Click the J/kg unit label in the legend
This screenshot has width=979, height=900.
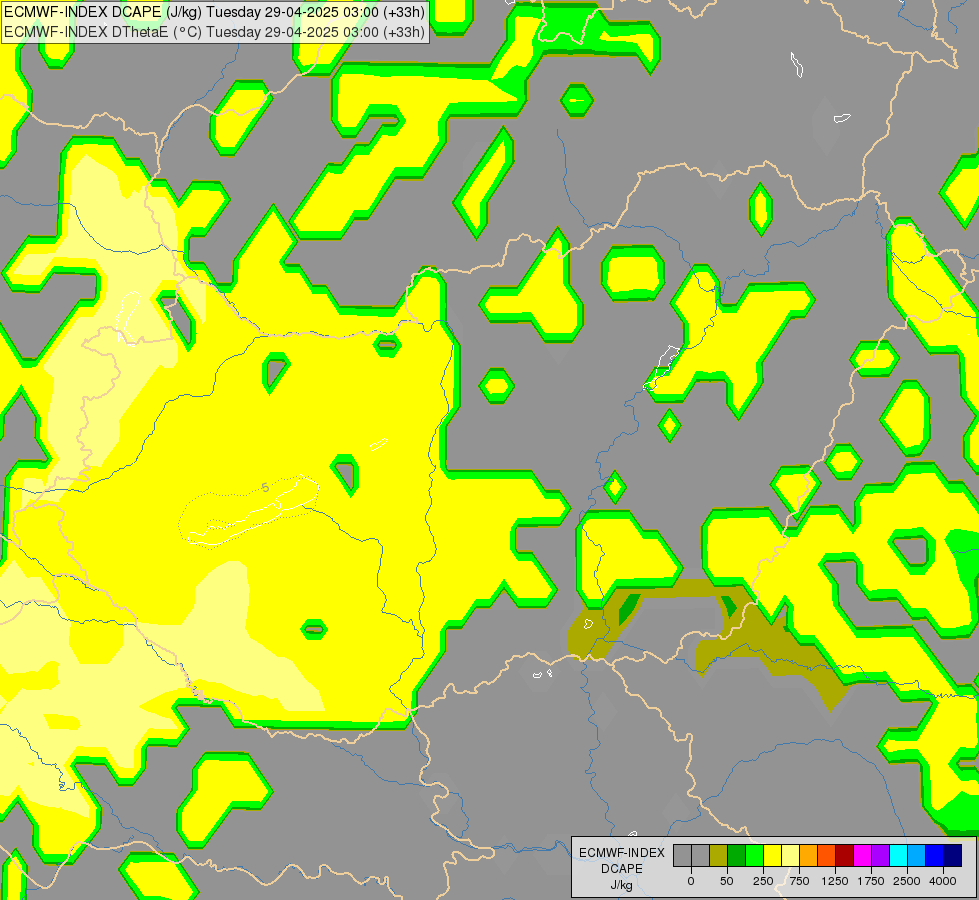point(622,885)
